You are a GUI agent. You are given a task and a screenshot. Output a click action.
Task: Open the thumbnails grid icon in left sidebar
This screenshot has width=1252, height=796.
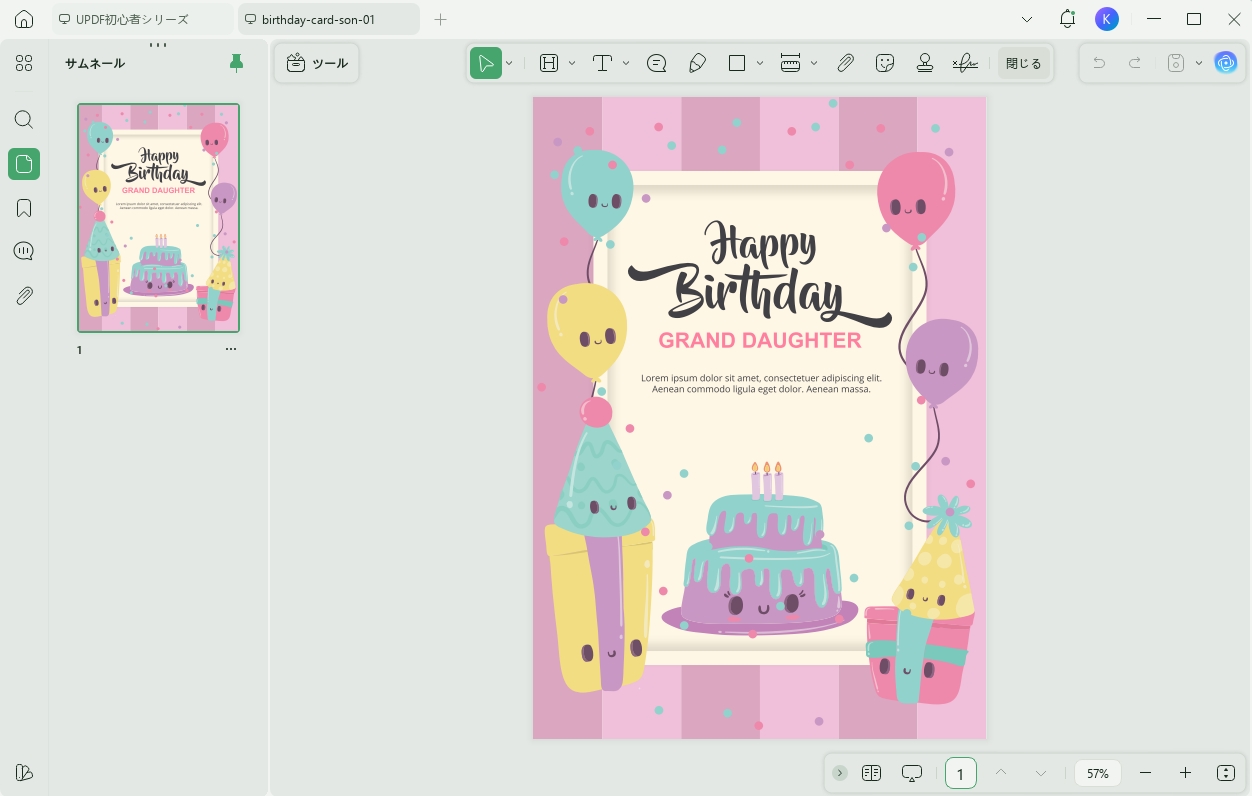pos(24,64)
